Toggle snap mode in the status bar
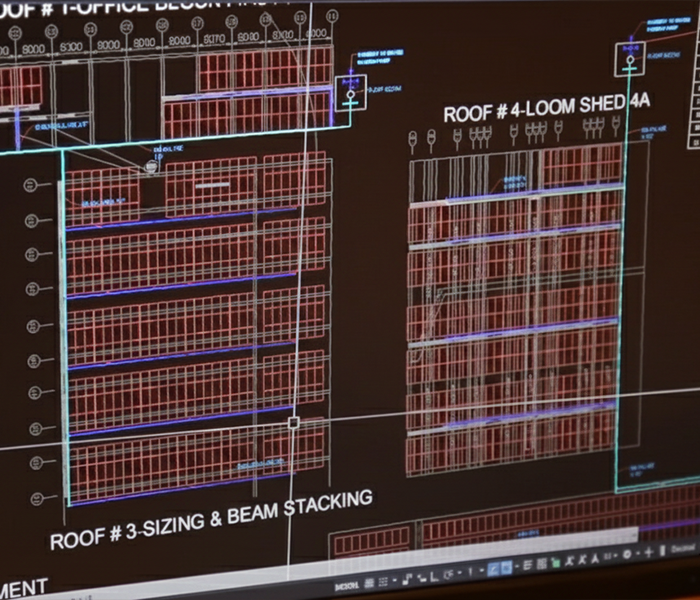This screenshot has height=600, width=700. click(x=384, y=583)
